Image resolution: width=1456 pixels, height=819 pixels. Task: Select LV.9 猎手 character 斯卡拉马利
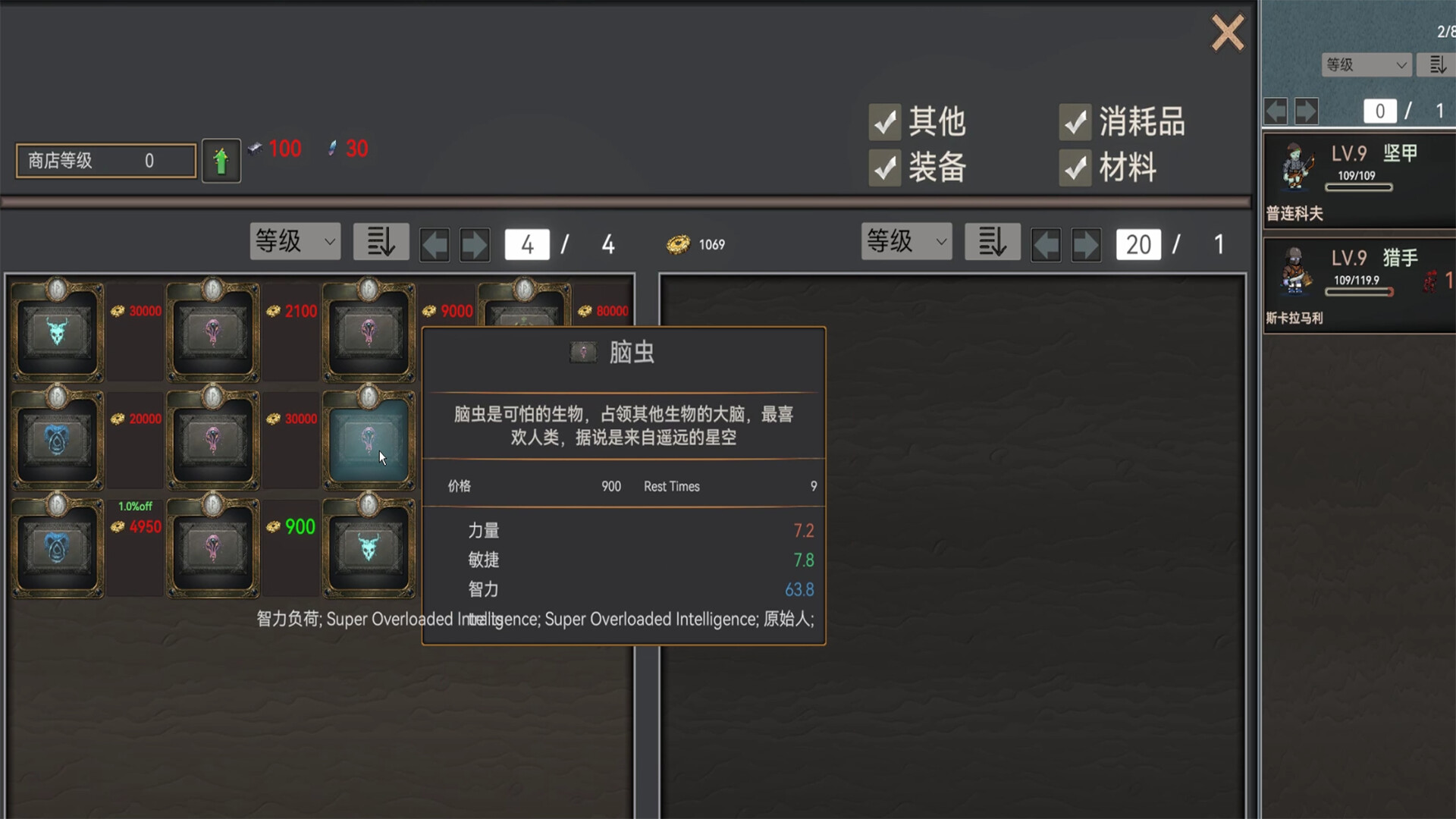(1359, 285)
